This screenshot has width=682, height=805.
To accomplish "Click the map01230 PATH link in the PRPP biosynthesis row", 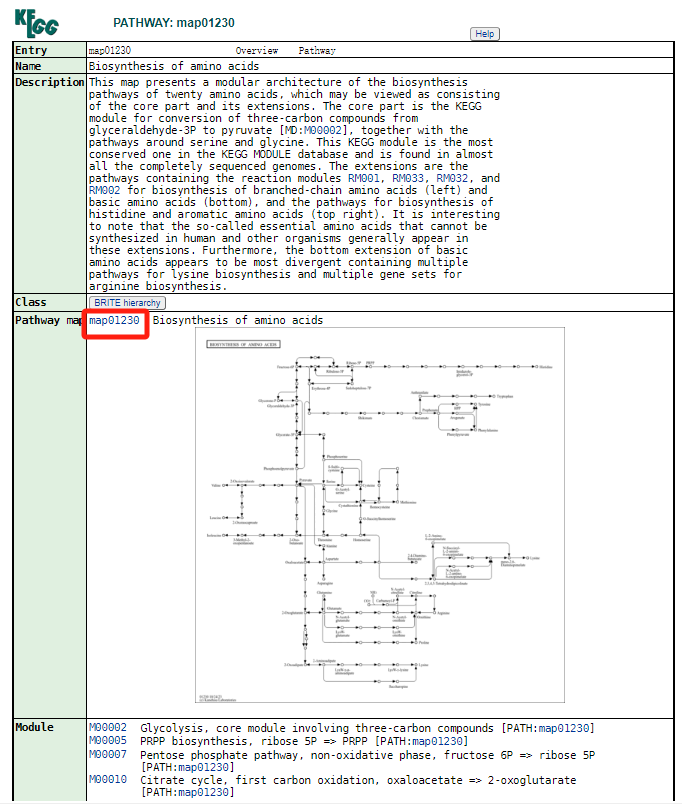I will click(x=438, y=741).
